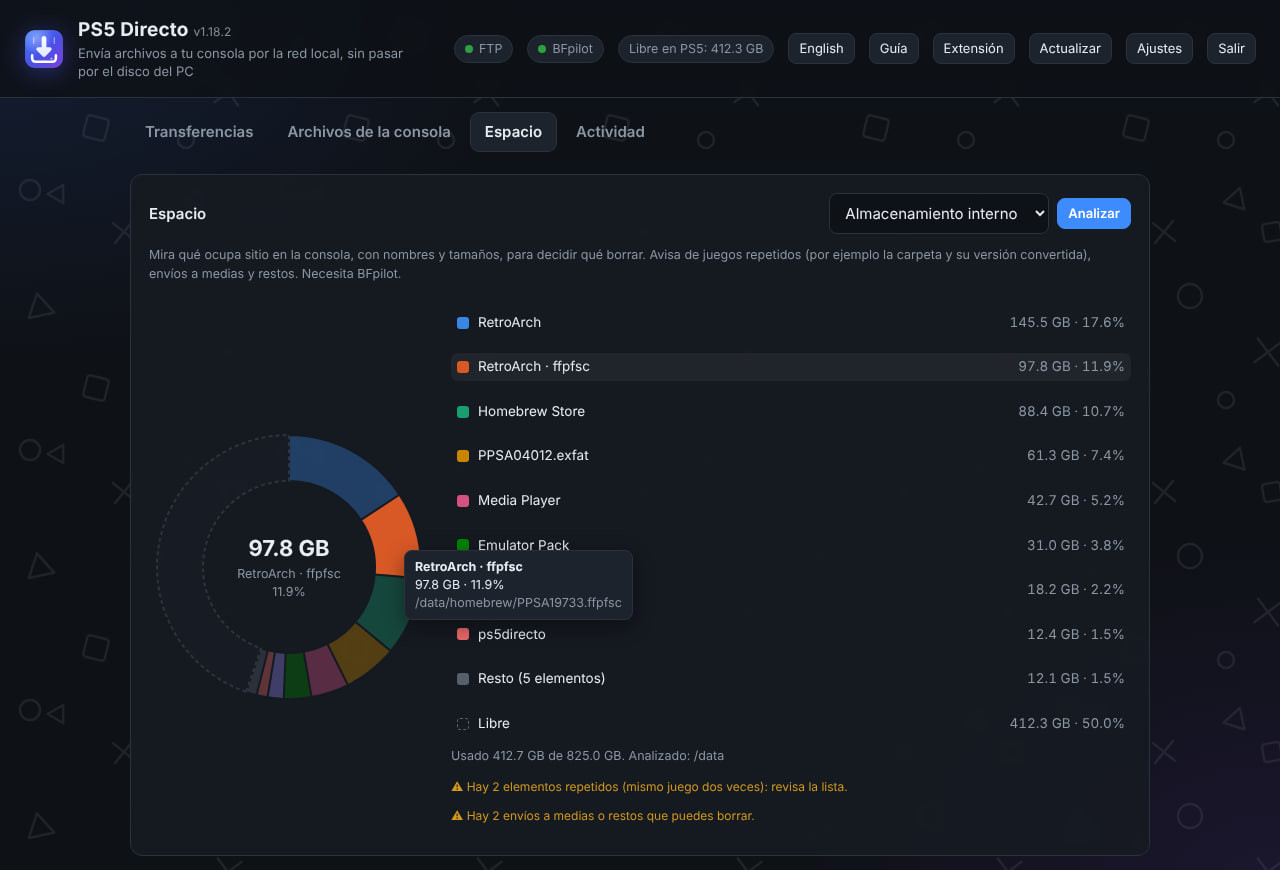This screenshot has height=870, width=1280.
Task: Click the PS5 Directo download logo icon
Action: click(x=44, y=49)
